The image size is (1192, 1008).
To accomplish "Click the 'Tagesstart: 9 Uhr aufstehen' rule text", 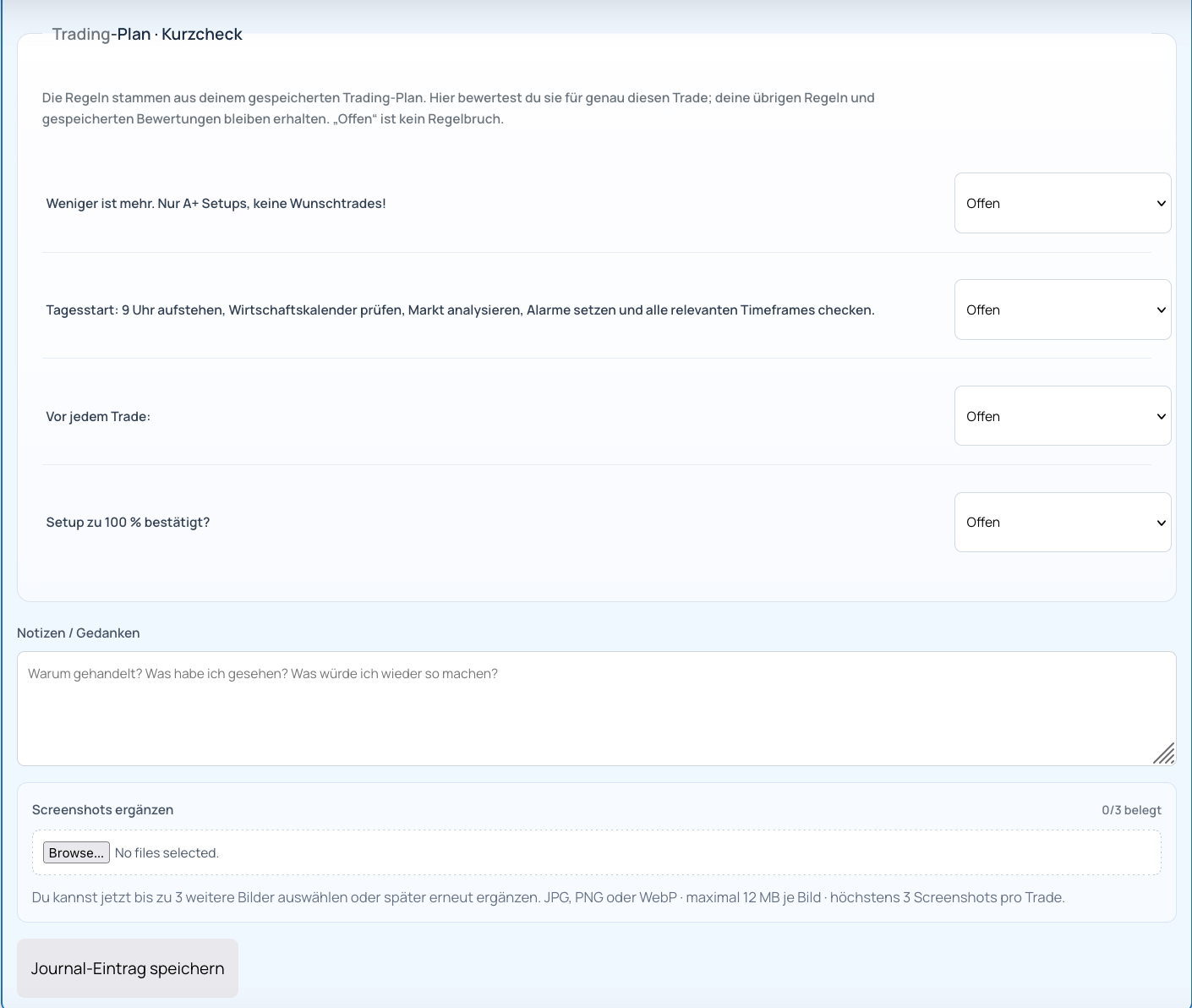I will point(460,310).
